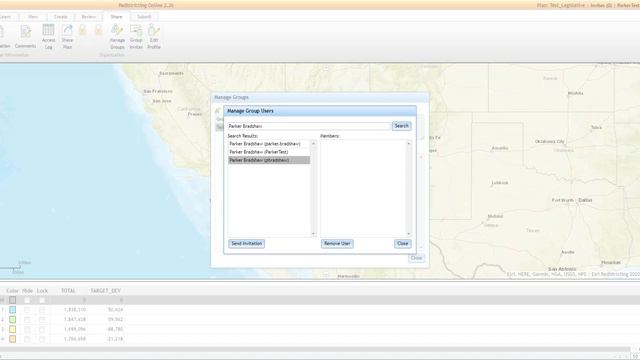Toggle Hide checkbox for district 2
The width and height of the screenshot is (640, 360).
coord(27,319)
